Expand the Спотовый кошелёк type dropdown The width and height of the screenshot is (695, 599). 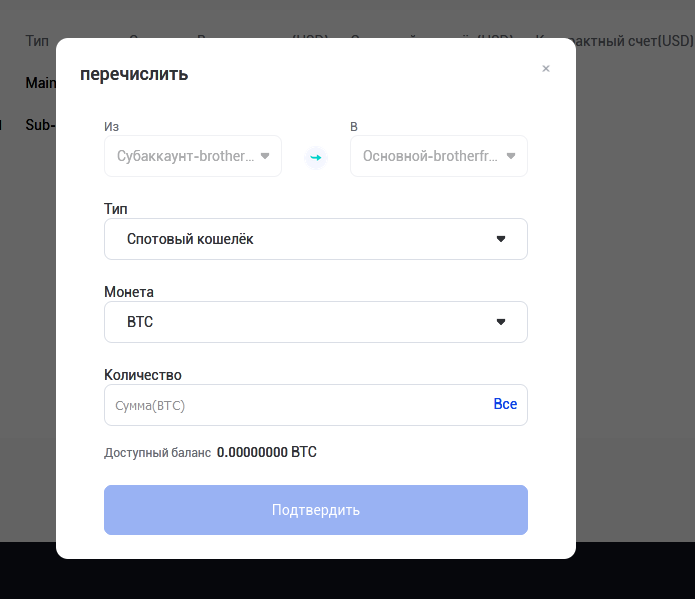315,239
